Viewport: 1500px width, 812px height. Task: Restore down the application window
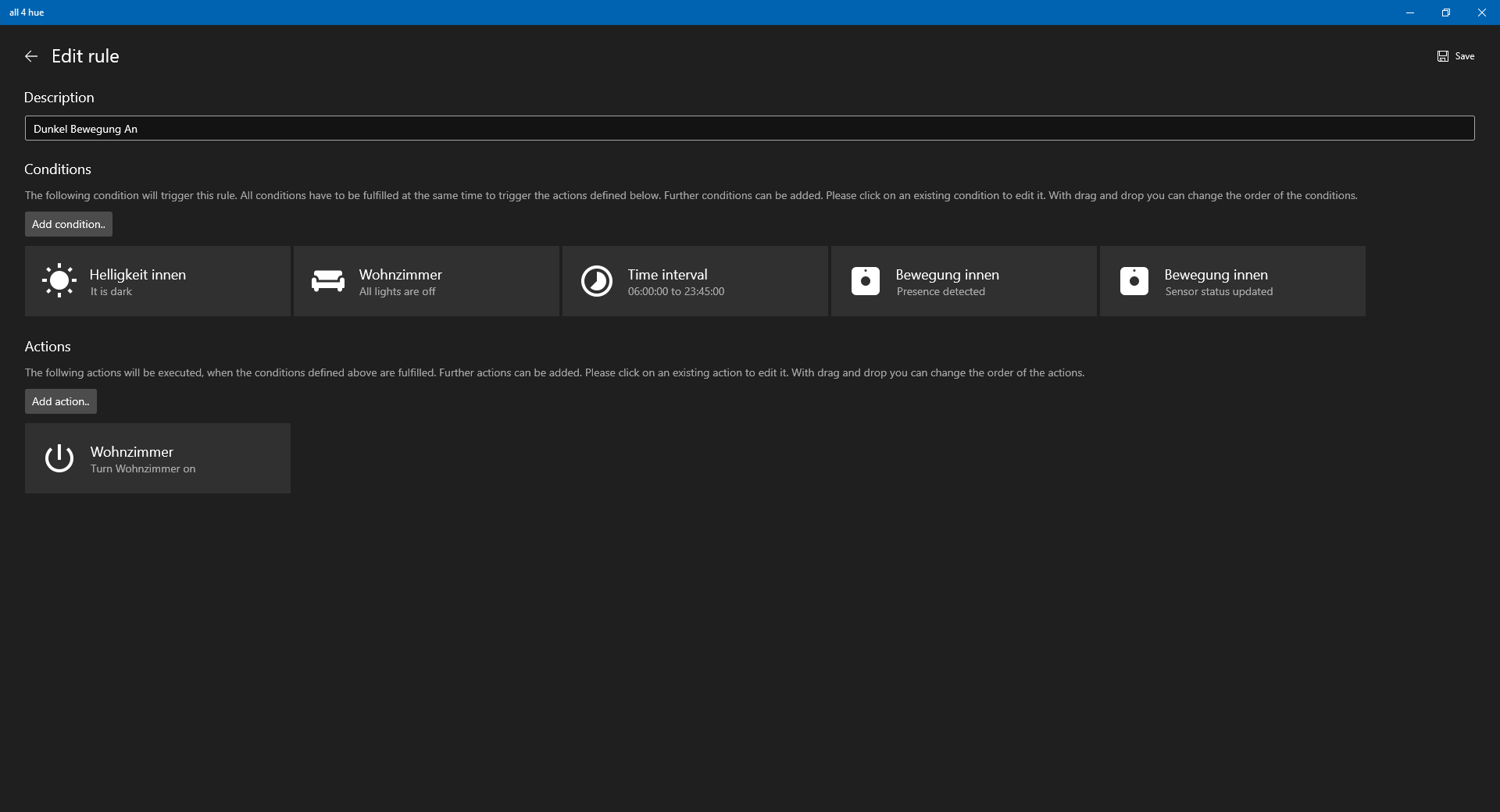(x=1445, y=12)
